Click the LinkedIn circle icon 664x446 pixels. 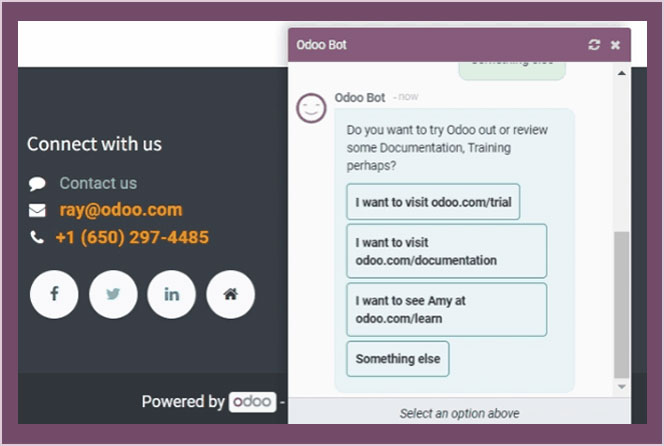coord(172,294)
